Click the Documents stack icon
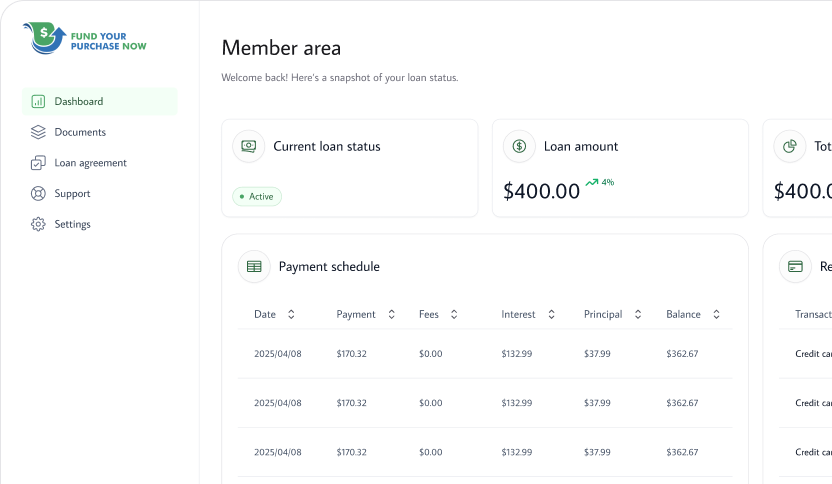 (x=38, y=132)
